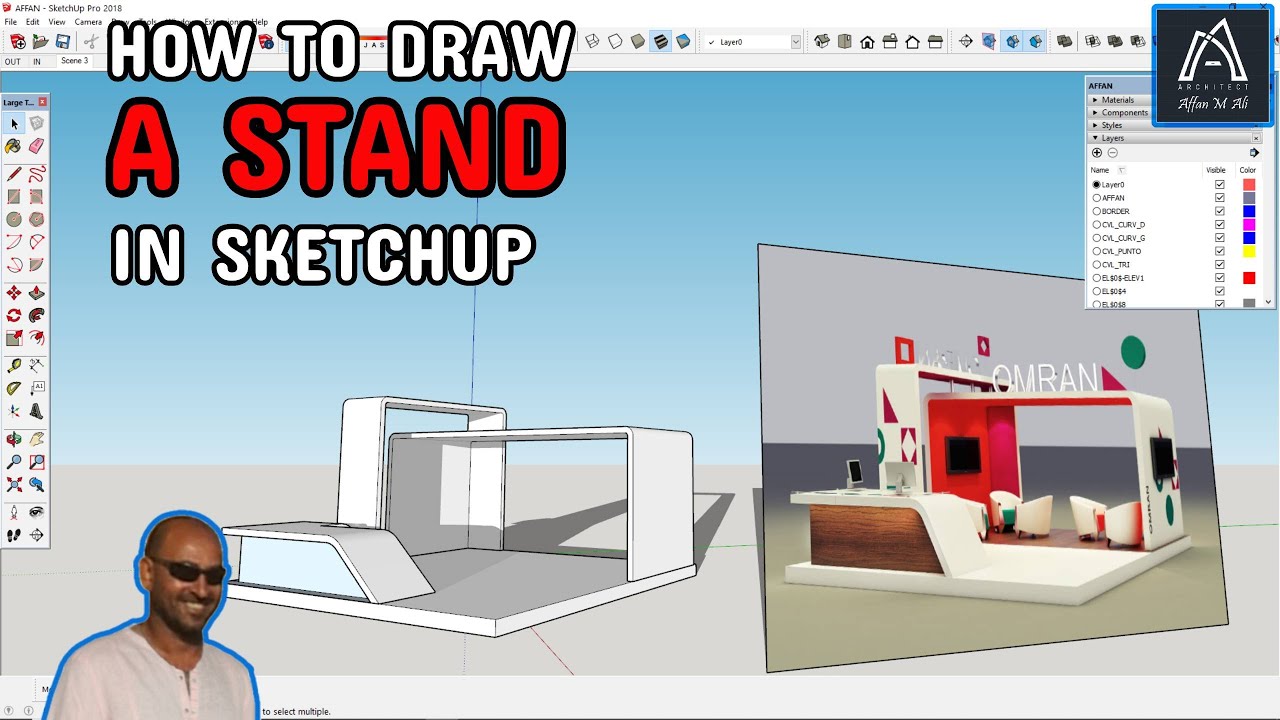The image size is (1280, 720).
Task: Set CVL_CURV_D as active layer
Action: [x=1096, y=225]
